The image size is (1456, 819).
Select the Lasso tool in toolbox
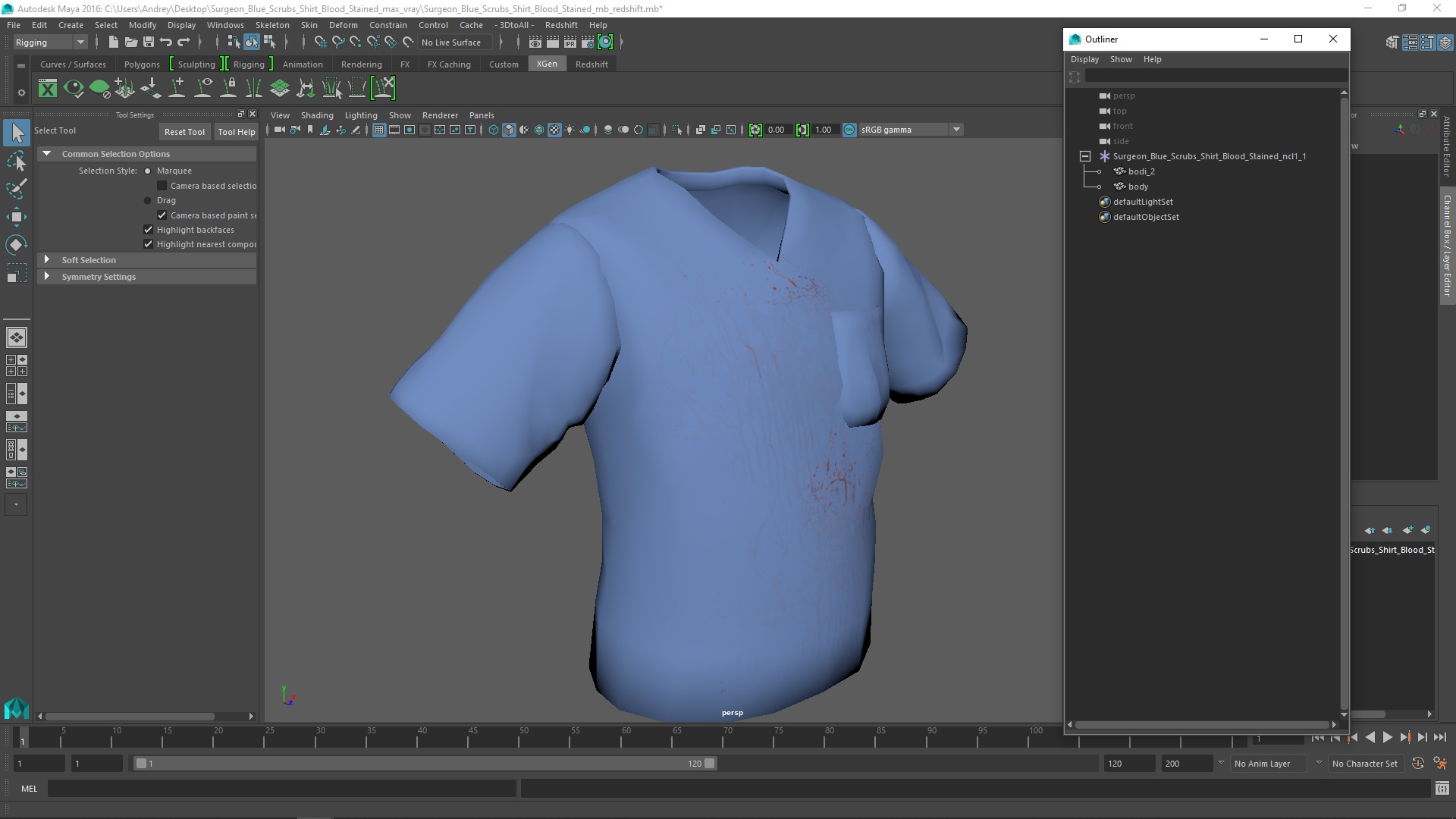(17, 162)
